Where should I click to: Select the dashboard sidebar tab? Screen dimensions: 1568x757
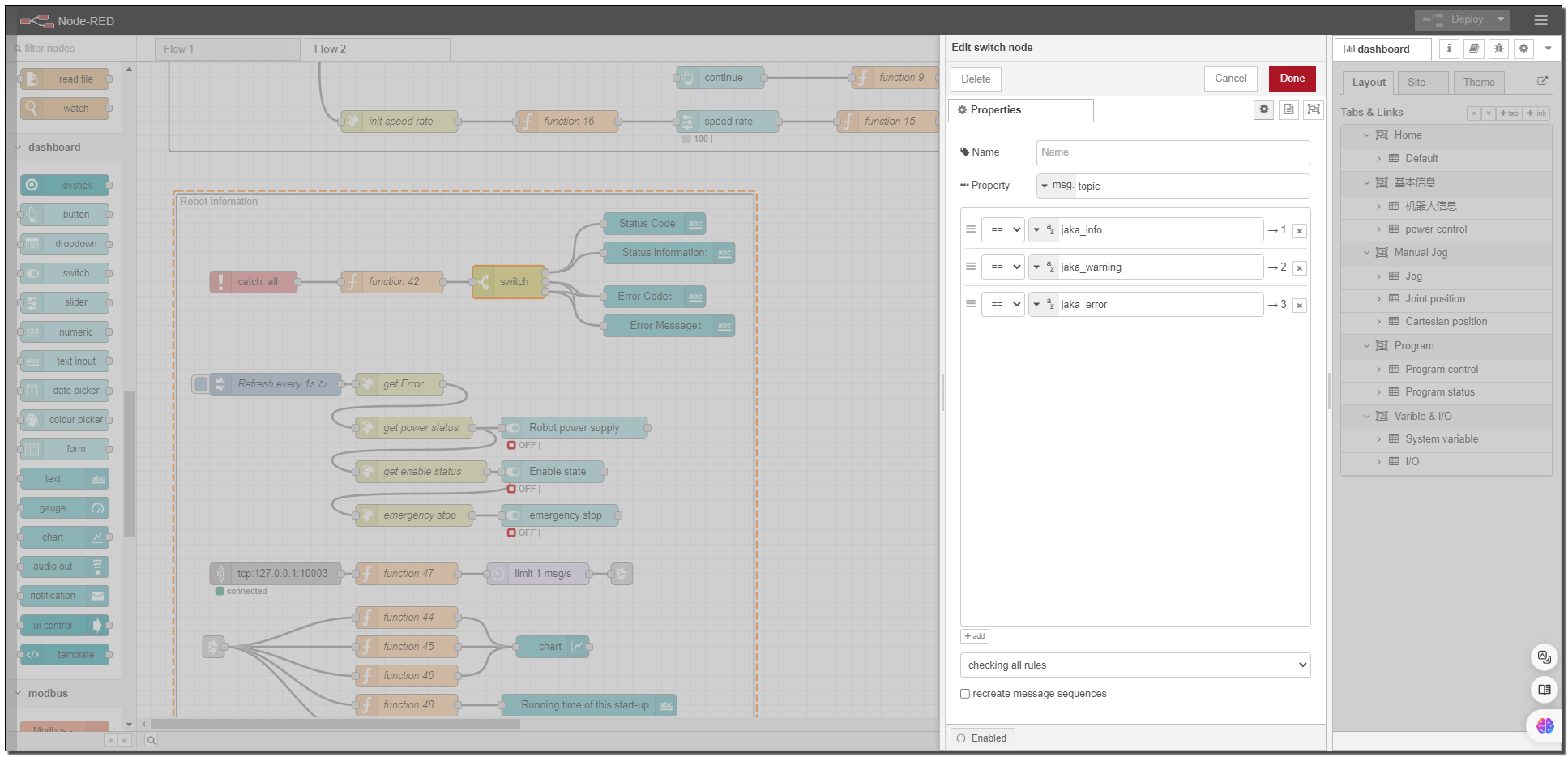(1383, 49)
